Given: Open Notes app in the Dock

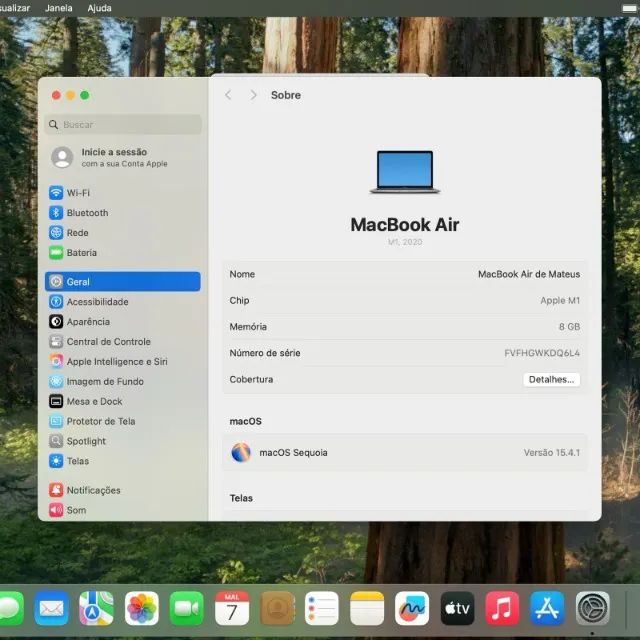Looking at the screenshot, I should click(367, 608).
